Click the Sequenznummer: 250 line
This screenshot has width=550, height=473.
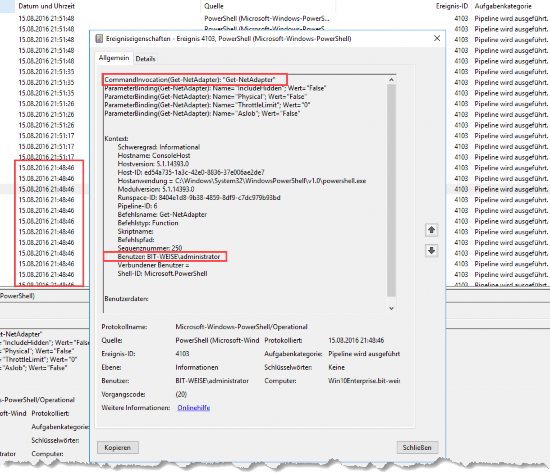click(150, 248)
